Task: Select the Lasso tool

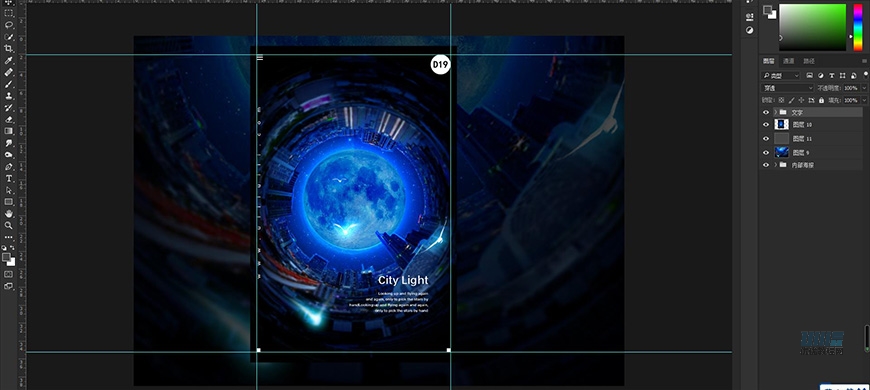Action: pos(9,25)
